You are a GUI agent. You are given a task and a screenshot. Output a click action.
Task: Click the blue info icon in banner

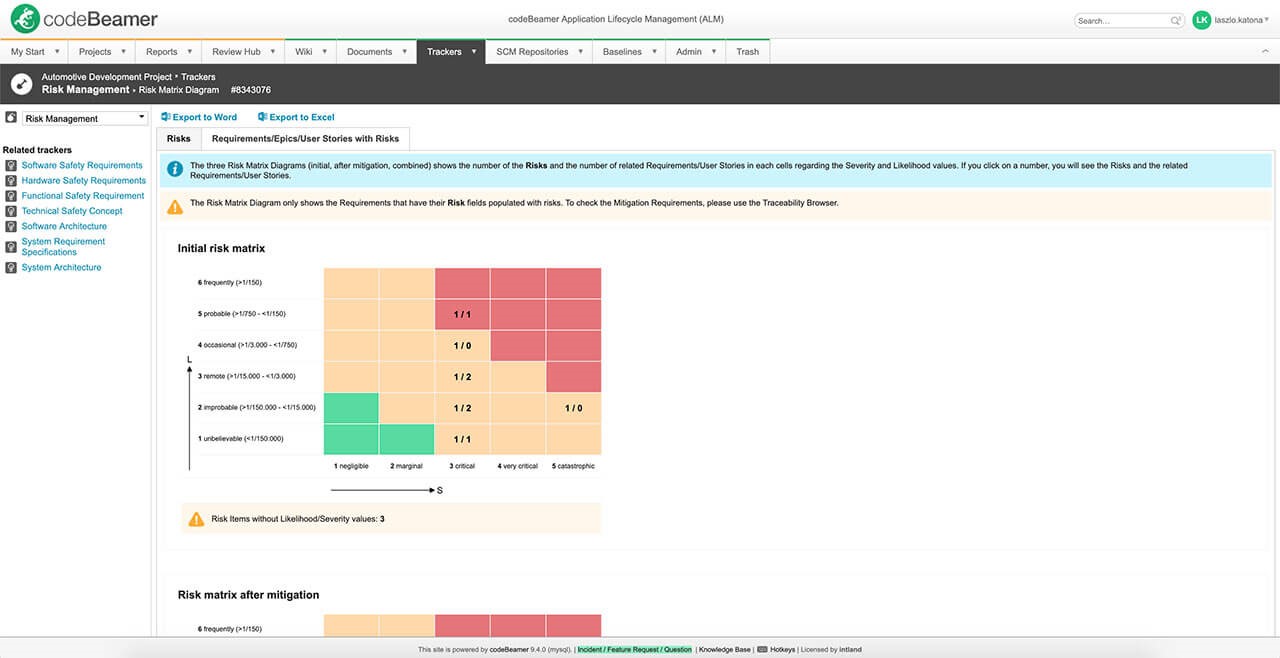point(175,169)
